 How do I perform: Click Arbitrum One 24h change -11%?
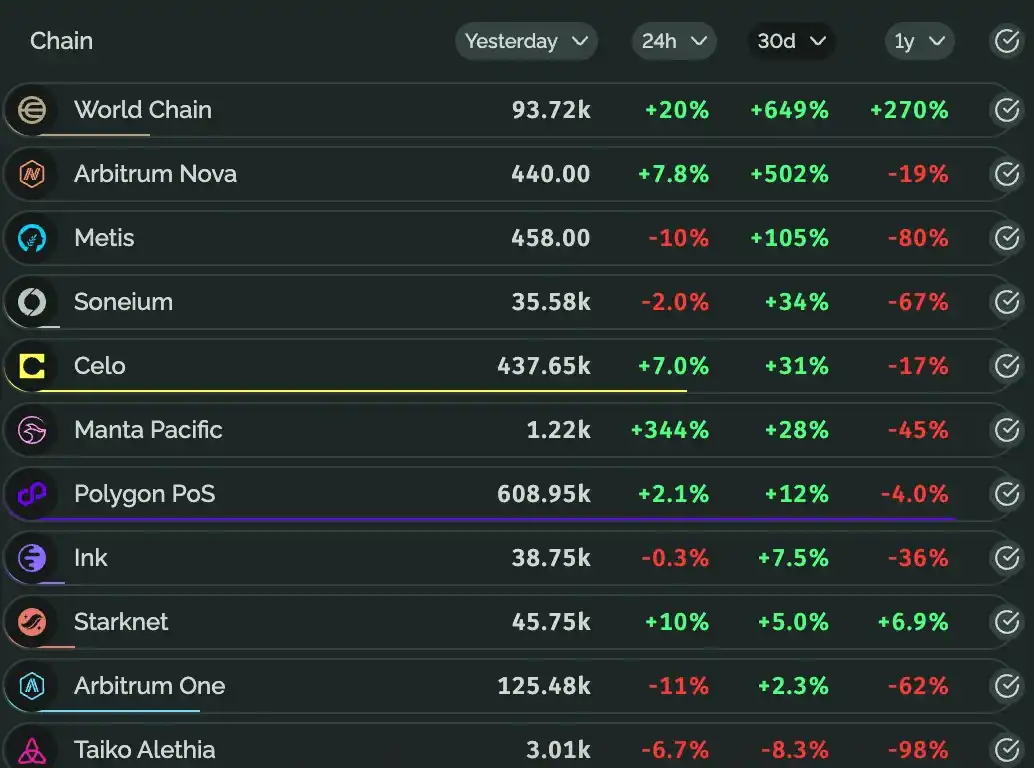[679, 685]
